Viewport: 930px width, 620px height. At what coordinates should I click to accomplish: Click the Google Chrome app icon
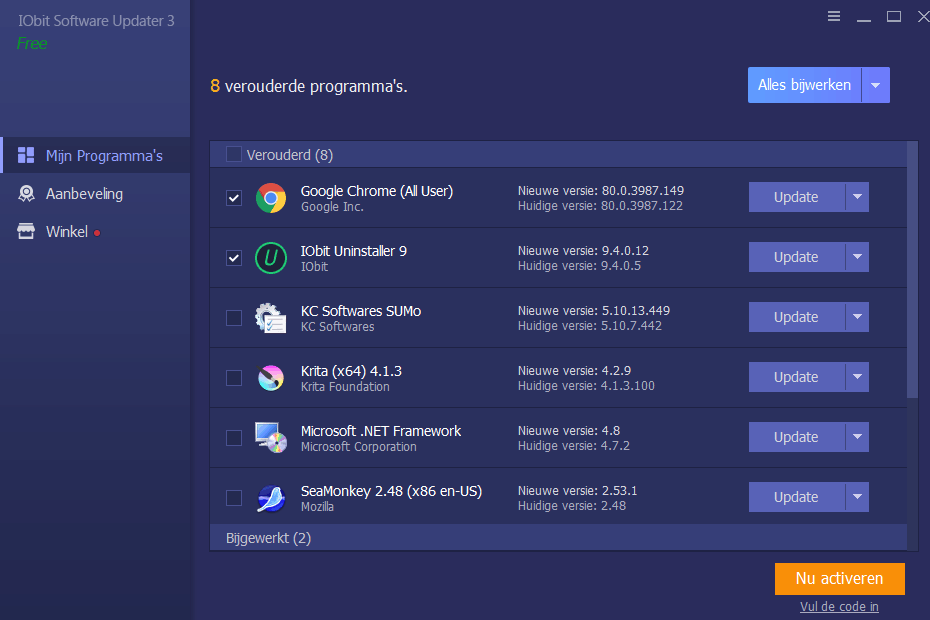tap(270, 198)
